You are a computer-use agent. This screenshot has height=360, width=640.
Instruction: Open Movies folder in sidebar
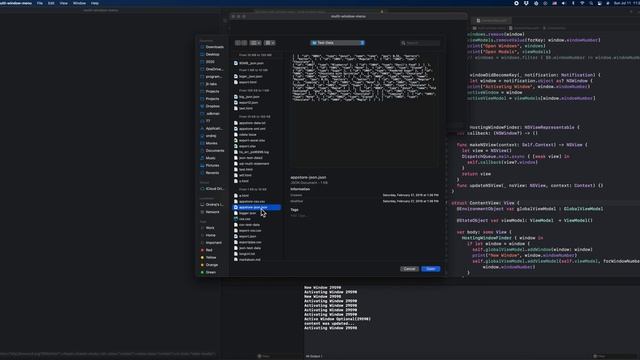(x=209, y=143)
